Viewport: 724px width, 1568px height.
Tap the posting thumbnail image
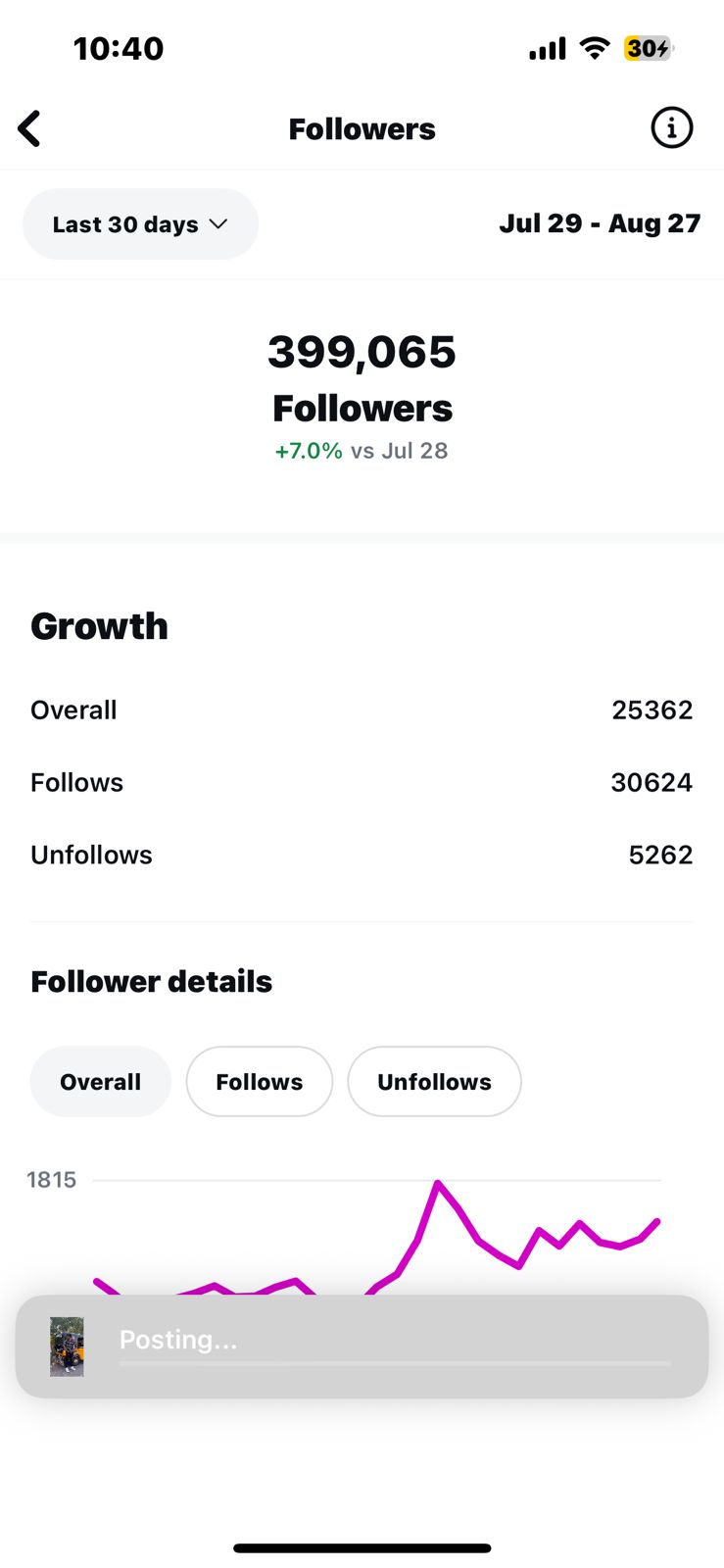pyautogui.click(x=67, y=1347)
